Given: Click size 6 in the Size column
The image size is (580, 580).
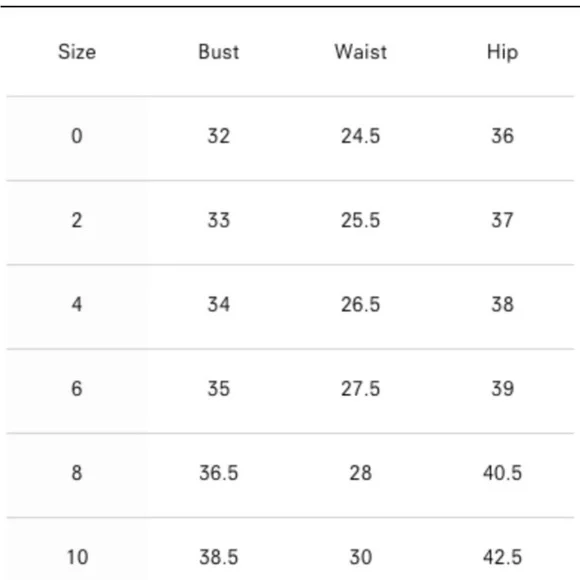Looking at the screenshot, I should click(77, 389).
